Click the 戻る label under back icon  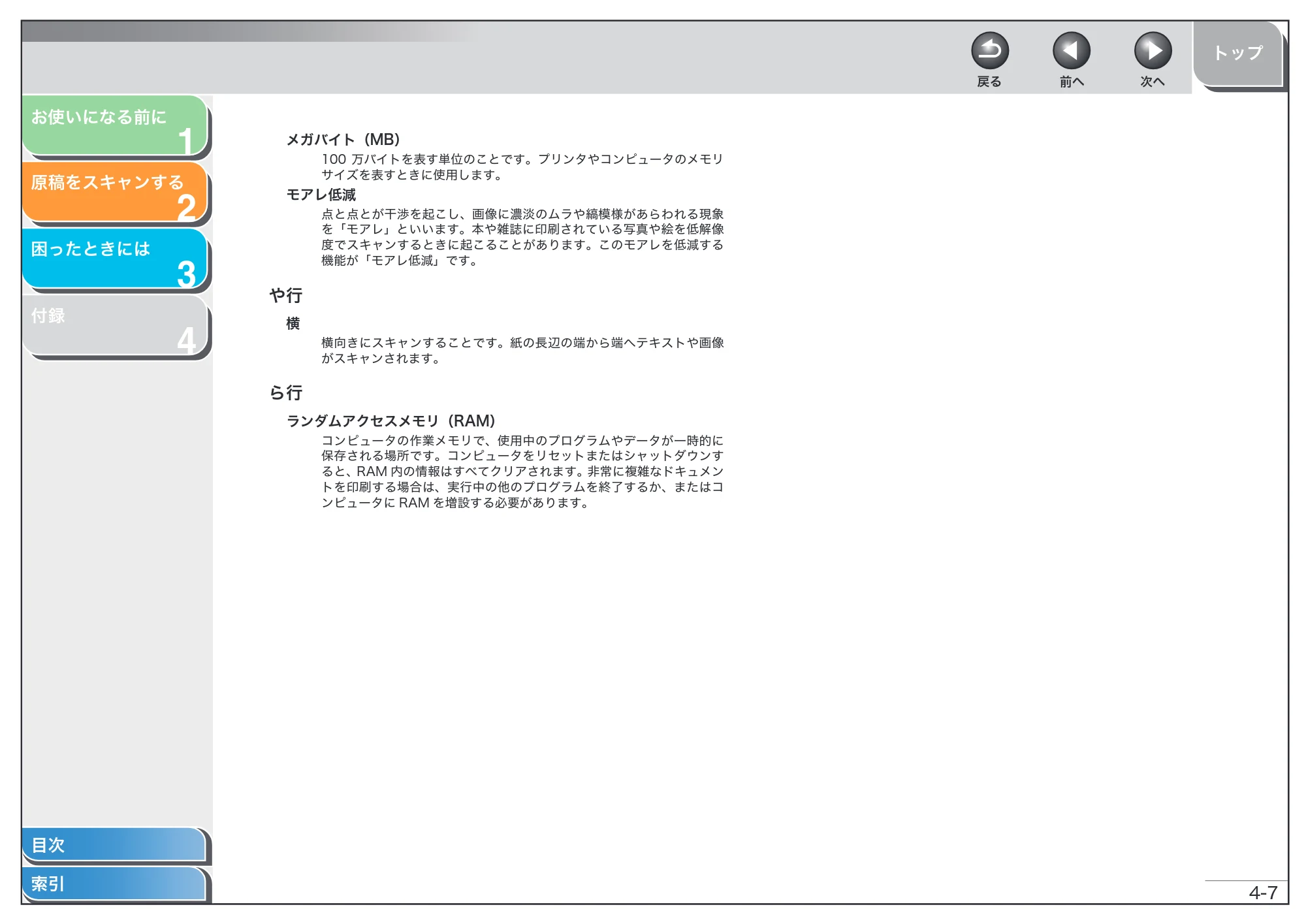(x=989, y=82)
